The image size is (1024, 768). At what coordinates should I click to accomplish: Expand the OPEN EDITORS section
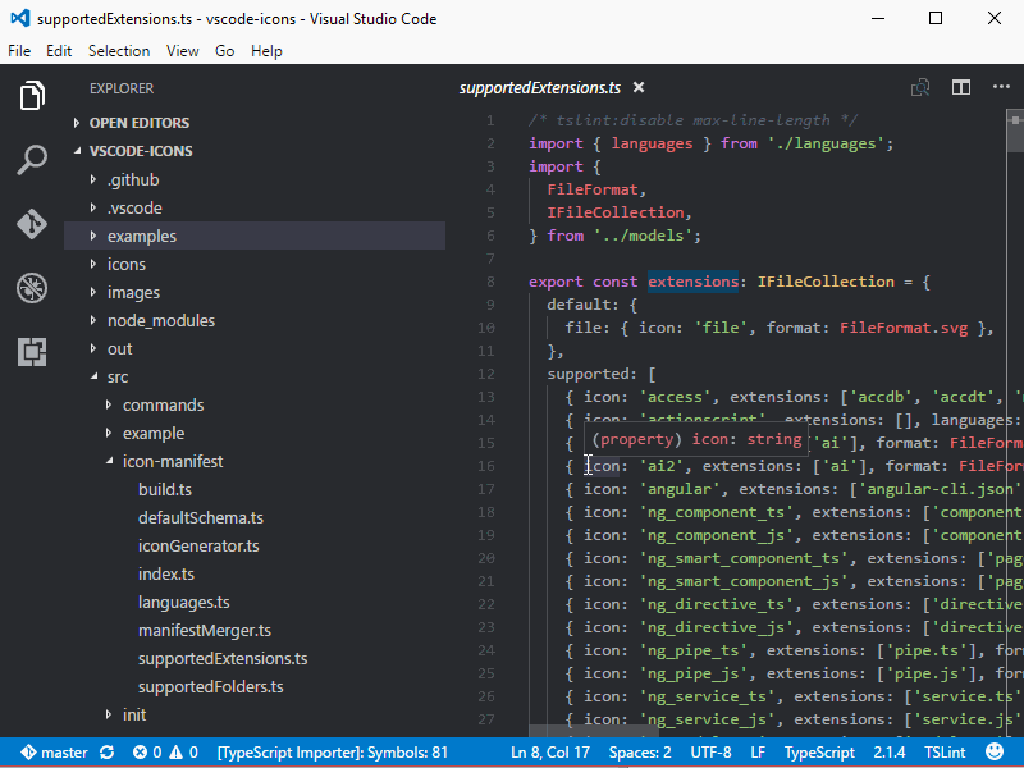139,123
